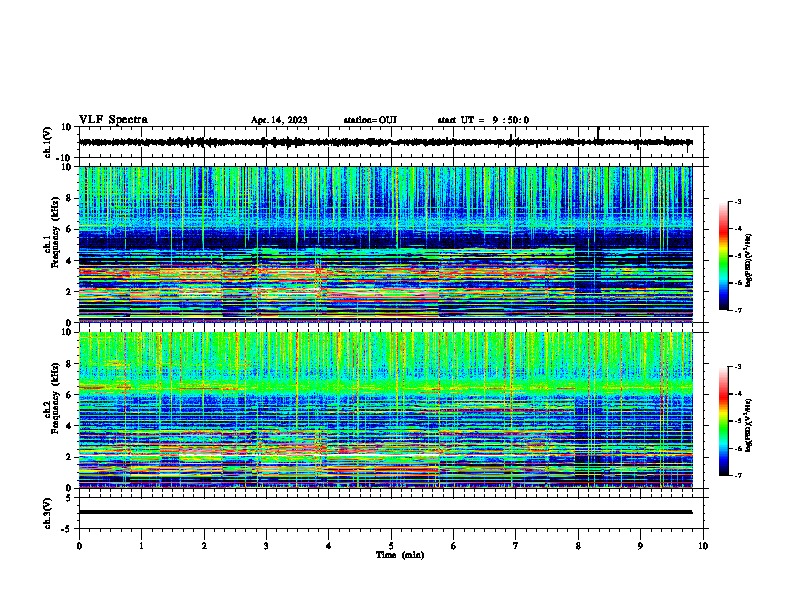Click the log(PSD) label beside ch.2 colorbar
The image size is (792, 612).
(x=748, y=425)
